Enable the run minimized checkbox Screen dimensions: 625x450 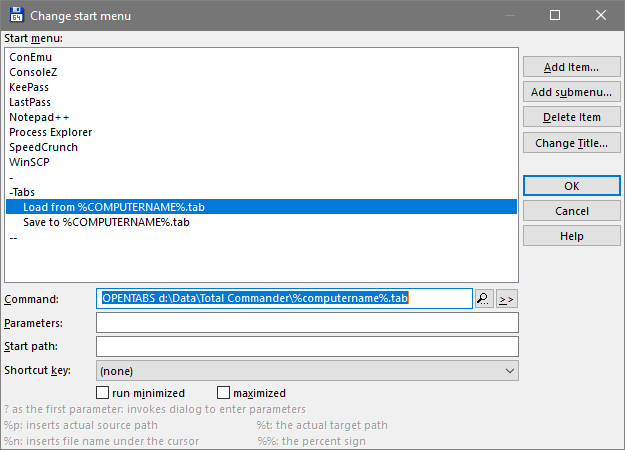coord(103,393)
